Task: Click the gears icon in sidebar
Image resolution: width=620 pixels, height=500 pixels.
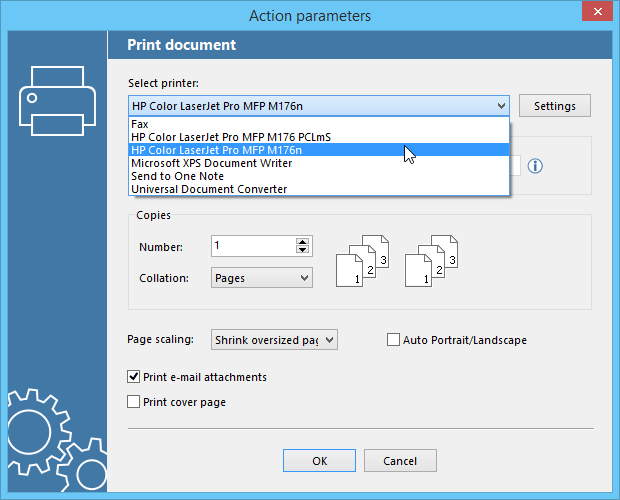Action: click(57, 440)
